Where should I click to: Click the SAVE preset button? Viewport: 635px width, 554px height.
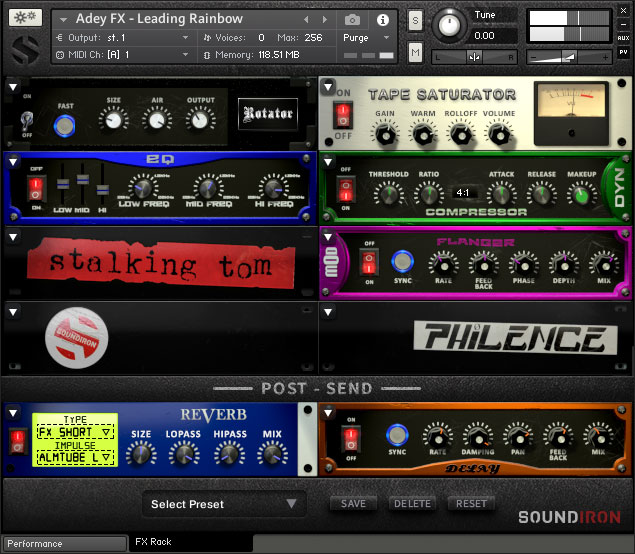(x=353, y=503)
